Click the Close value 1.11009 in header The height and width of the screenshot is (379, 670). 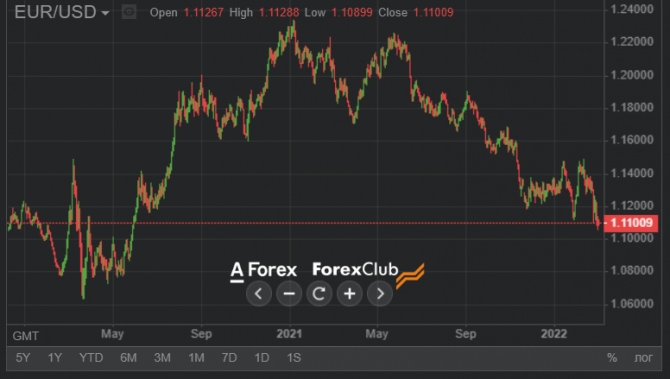point(433,12)
